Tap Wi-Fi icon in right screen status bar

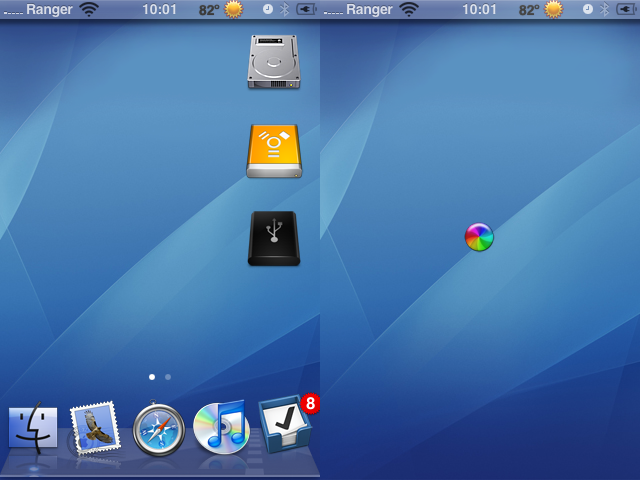pos(409,9)
